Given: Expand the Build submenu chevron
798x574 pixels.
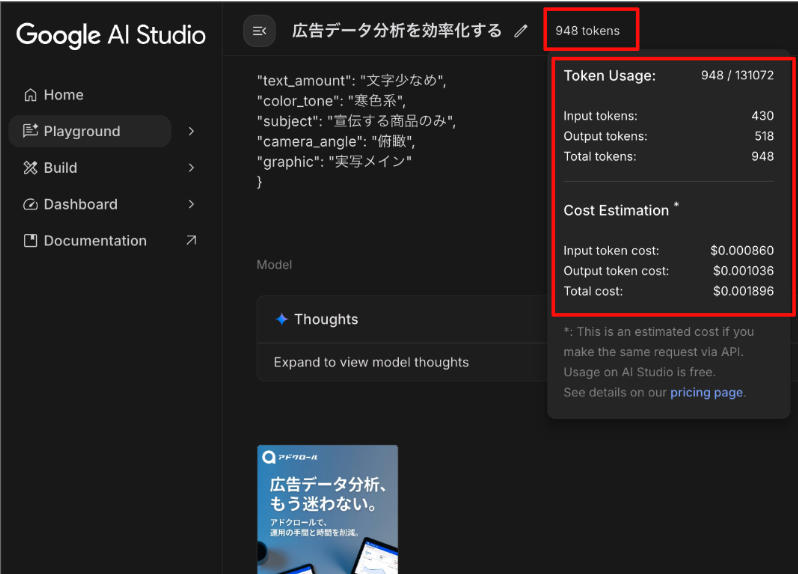Looking at the screenshot, I should click(191, 168).
